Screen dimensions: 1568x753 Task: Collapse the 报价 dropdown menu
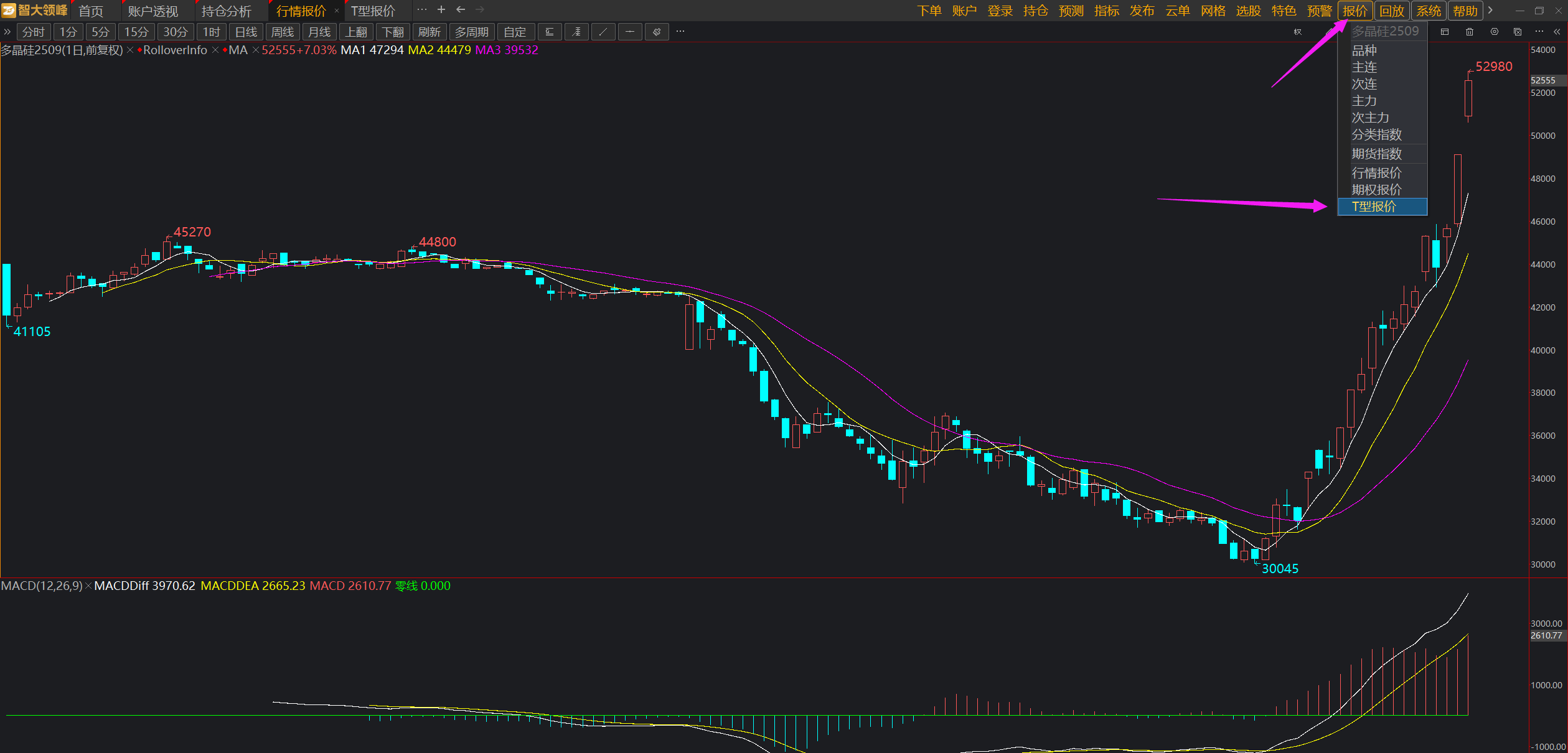[x=1355, y=11]
